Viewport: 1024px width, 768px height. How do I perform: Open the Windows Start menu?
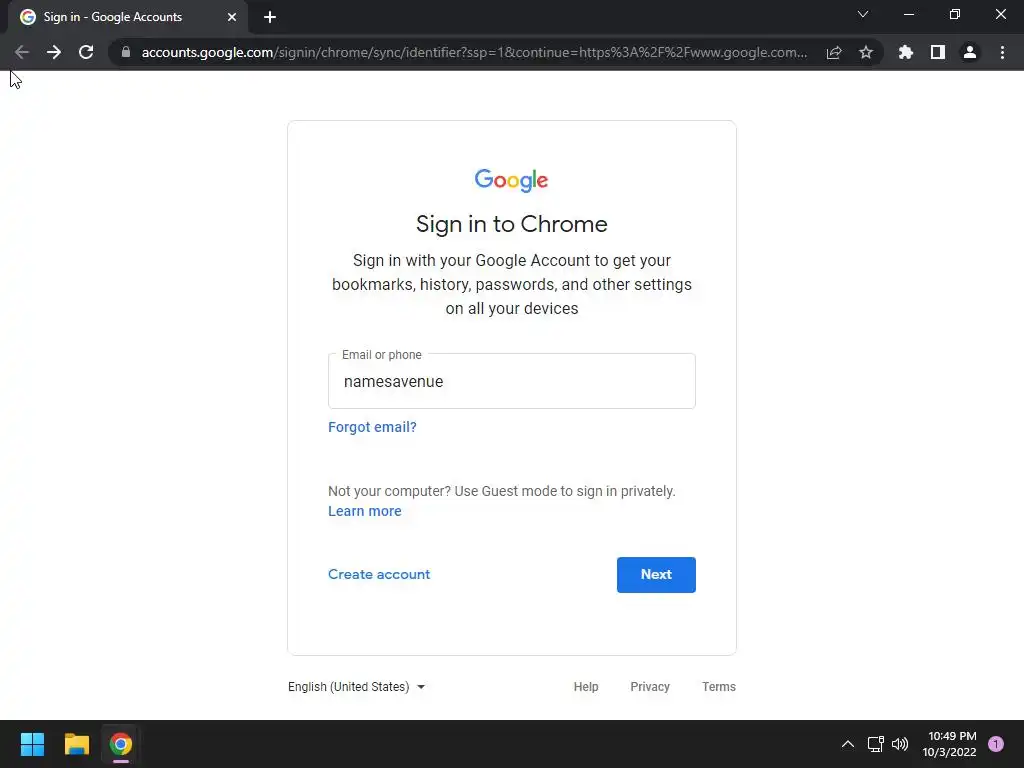click(32, 744)
